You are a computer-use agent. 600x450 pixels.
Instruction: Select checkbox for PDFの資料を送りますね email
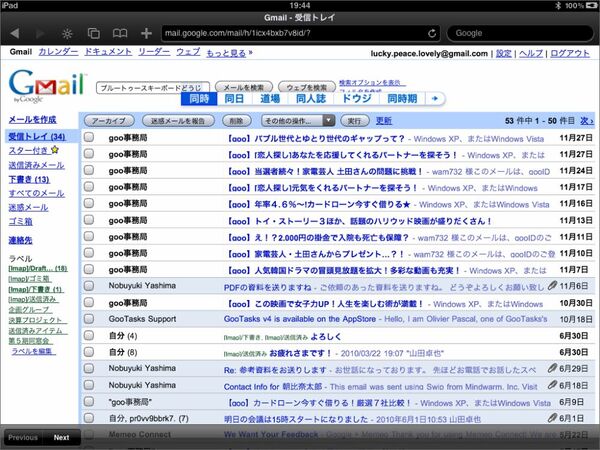click(x=89, y=285)
